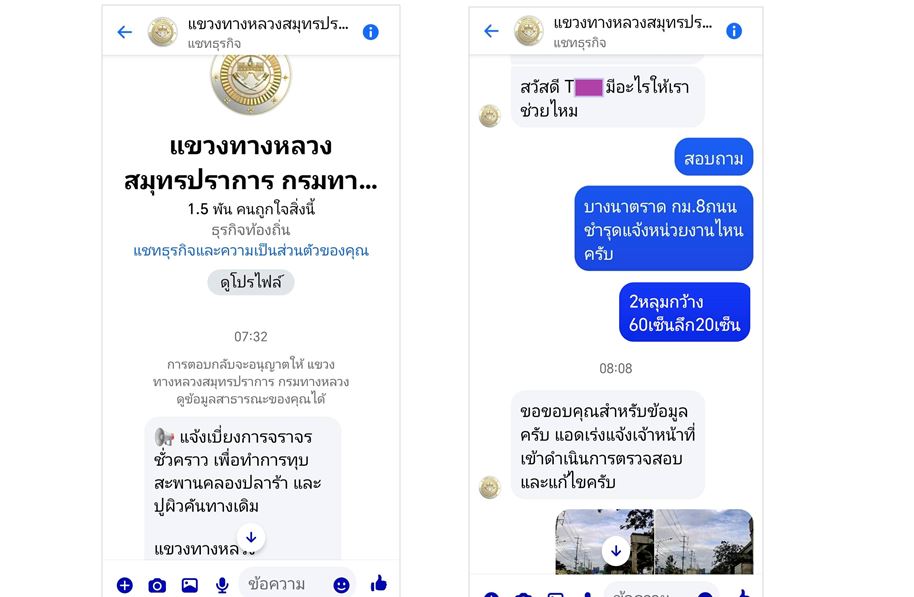914x597 pixels.
Task: Click ดูโปรไฟล์ button
Action: click(x=251, y=283)
